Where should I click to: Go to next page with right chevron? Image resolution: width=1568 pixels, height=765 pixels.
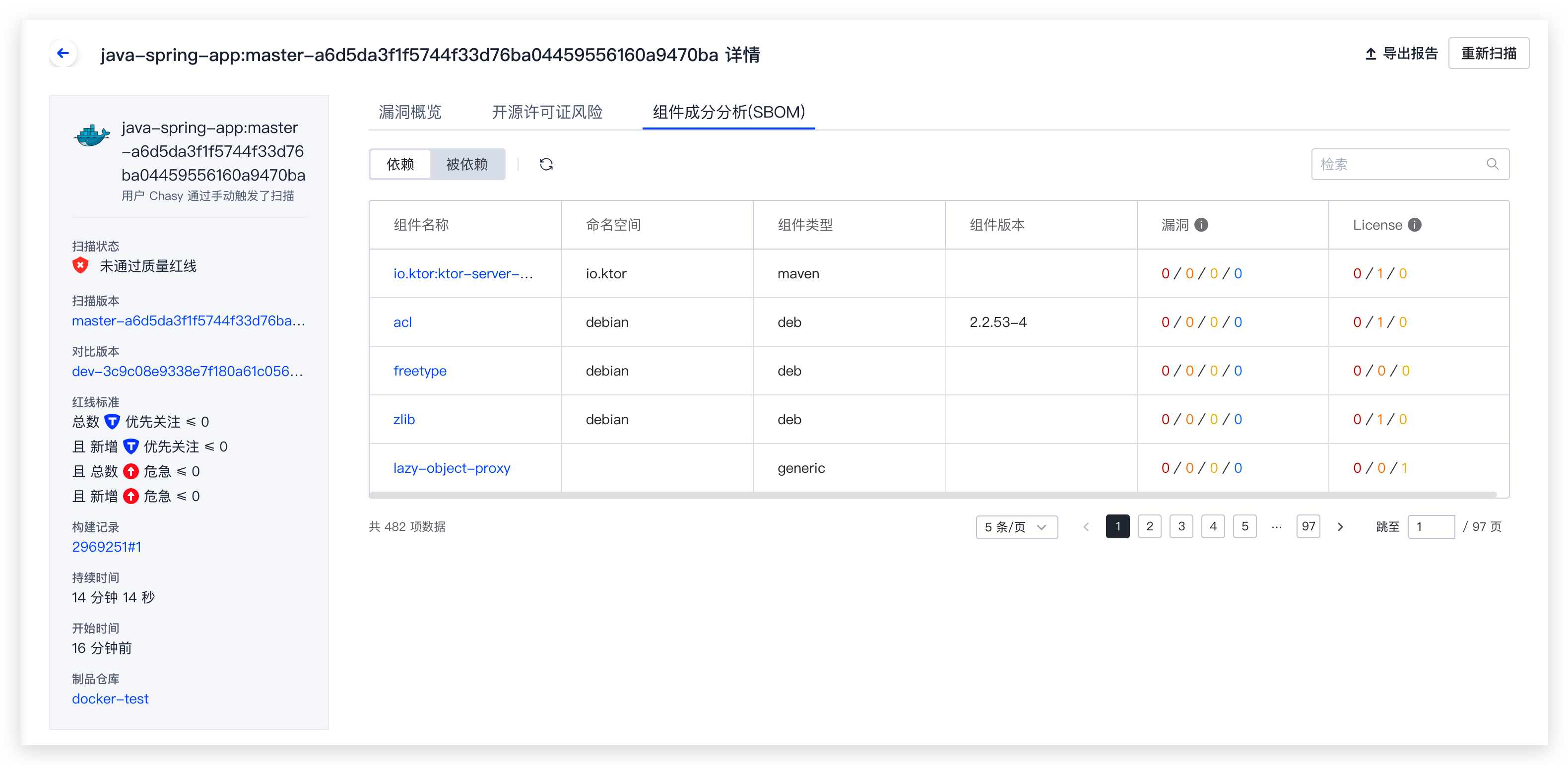[x=1340, y=526]
